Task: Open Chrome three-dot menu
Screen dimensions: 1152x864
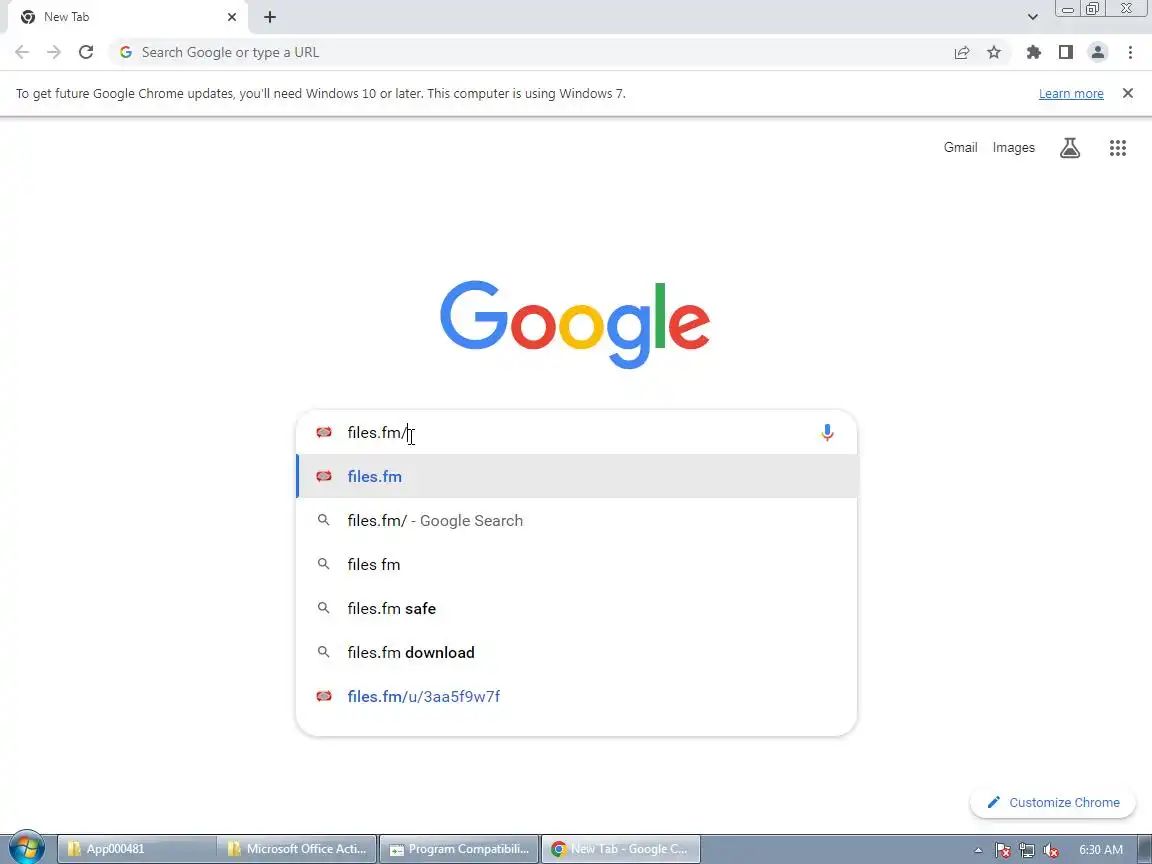Action: [x=1130, y=52]
